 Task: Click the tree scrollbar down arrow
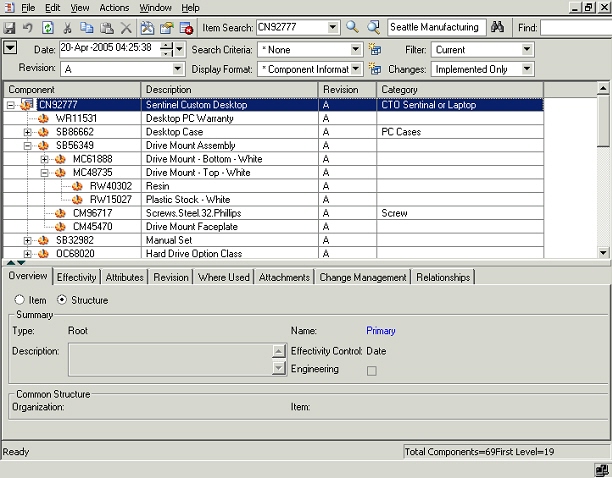click(603, 252)
